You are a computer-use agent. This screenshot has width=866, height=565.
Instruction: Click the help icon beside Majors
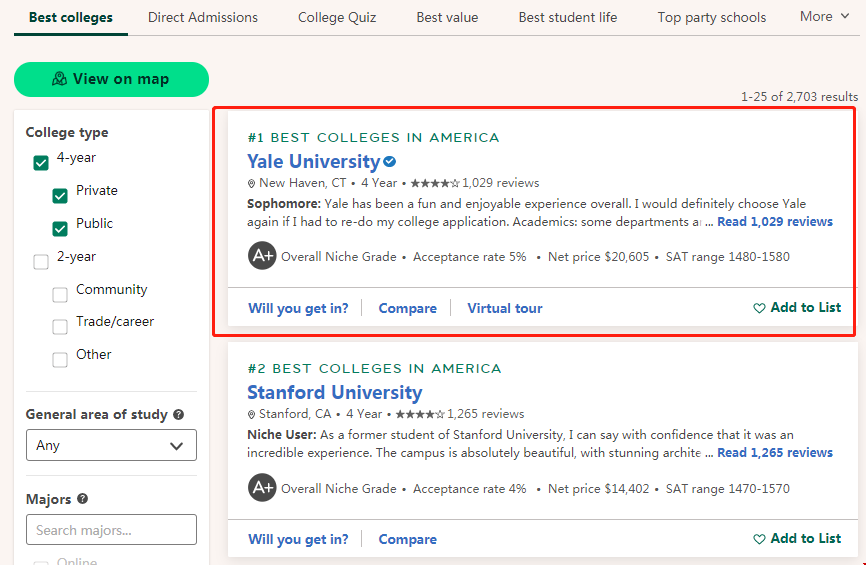pyautogui.click(x=83, y=499)
